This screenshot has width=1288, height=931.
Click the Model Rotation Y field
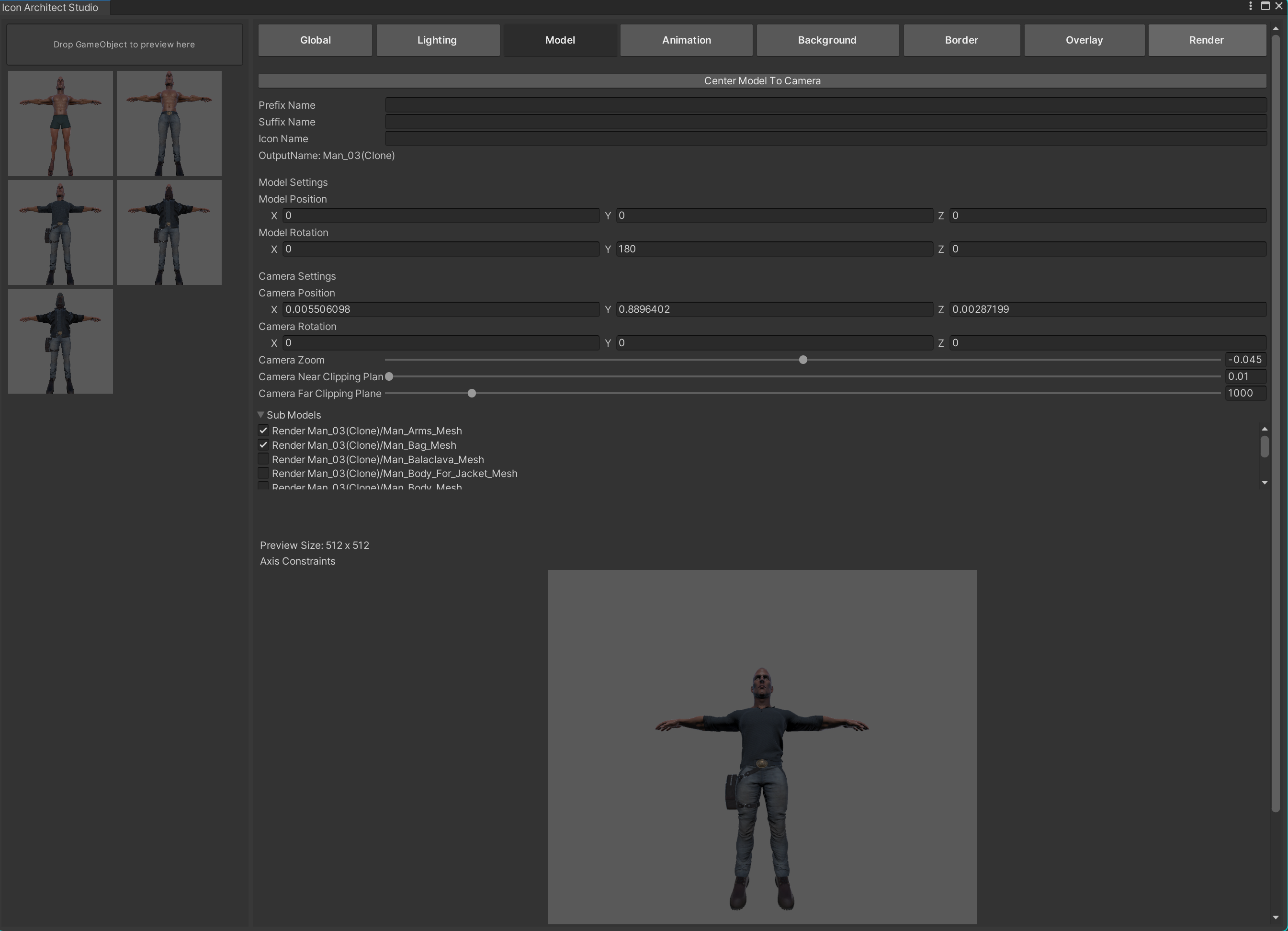774,249
